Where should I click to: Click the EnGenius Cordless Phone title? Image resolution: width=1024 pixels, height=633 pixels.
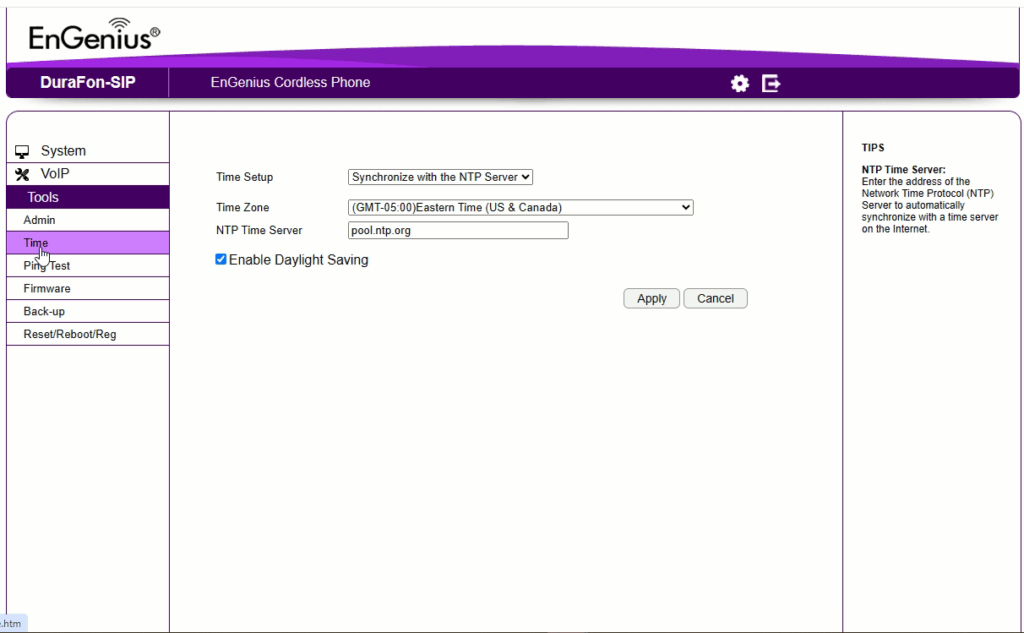290,82
